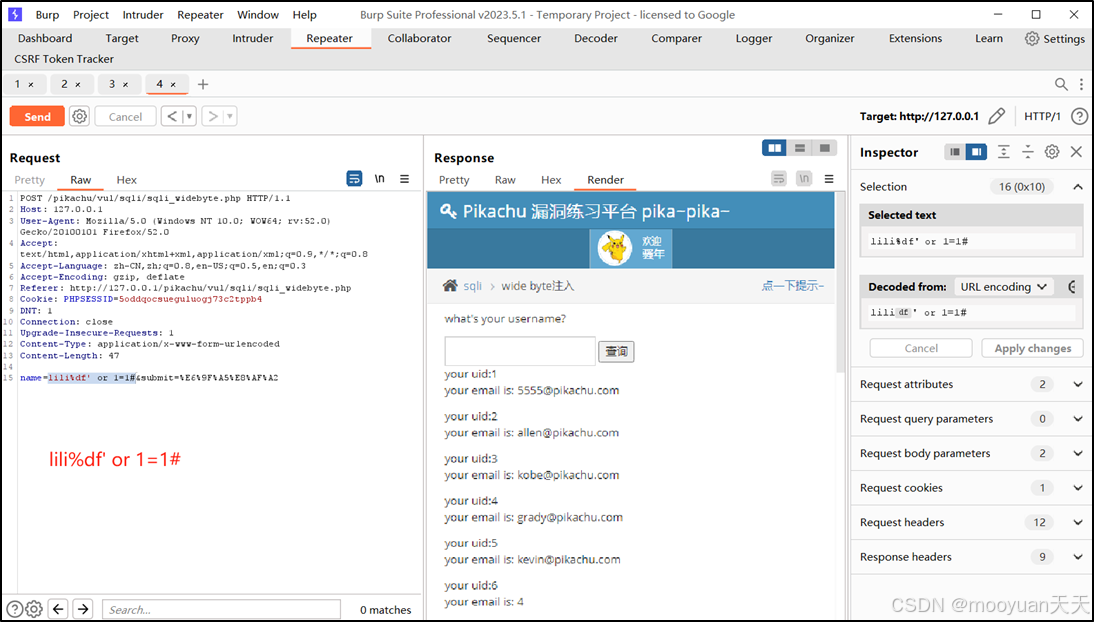Image resolution: width=1094 pixels, height=622 pixels.
Task: Open the URL encoding dropdown
Action: (1003, 286)
